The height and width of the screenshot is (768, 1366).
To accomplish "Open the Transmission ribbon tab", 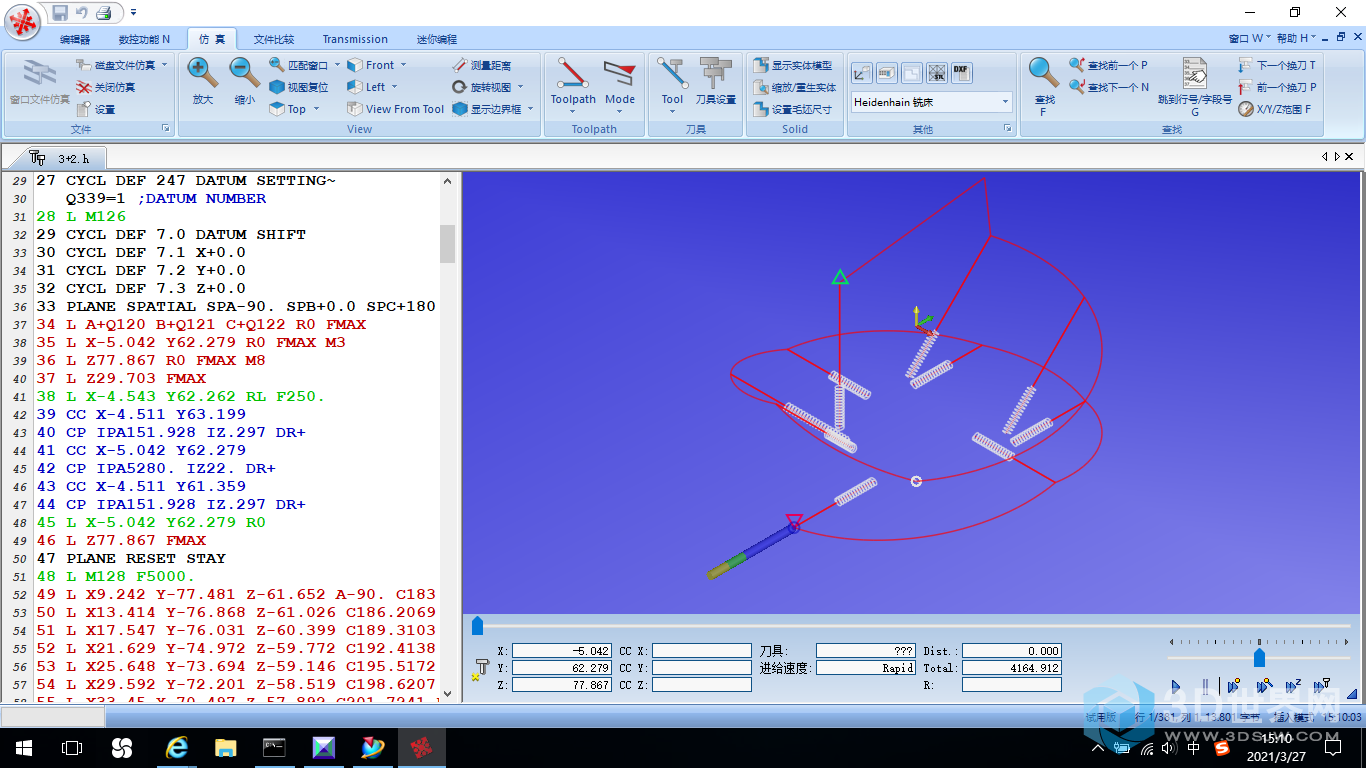I will click(355, 39).
